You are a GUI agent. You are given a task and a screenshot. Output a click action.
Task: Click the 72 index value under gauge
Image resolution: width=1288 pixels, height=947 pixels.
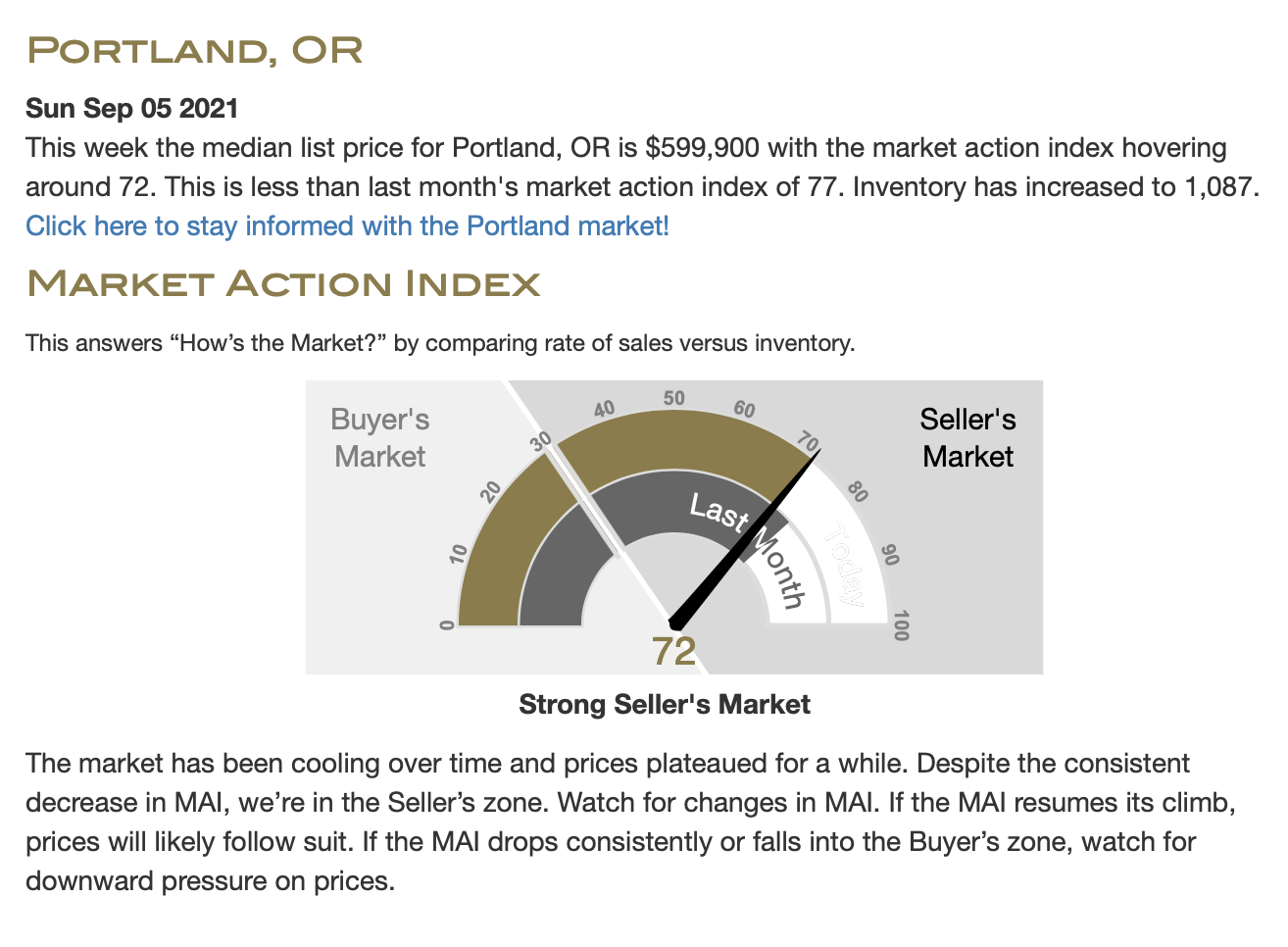point(674,651)
